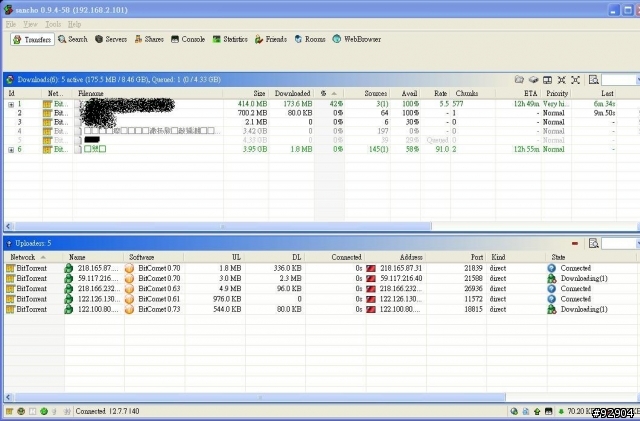Sort uploaders by Network column
This screenshot has width=640, height=421.
coord(33,257)
